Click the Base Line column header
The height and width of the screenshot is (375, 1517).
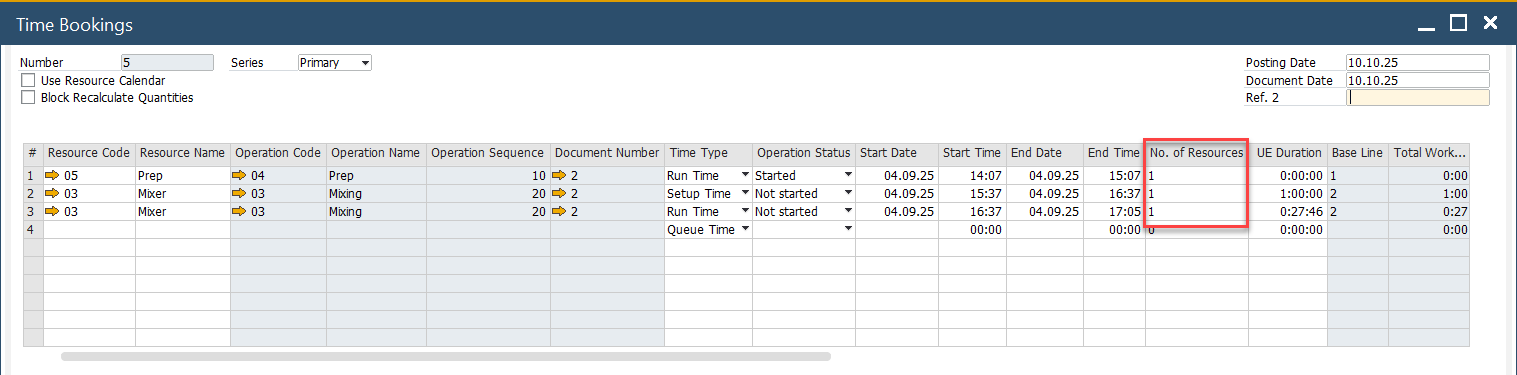coord(1357,153)
